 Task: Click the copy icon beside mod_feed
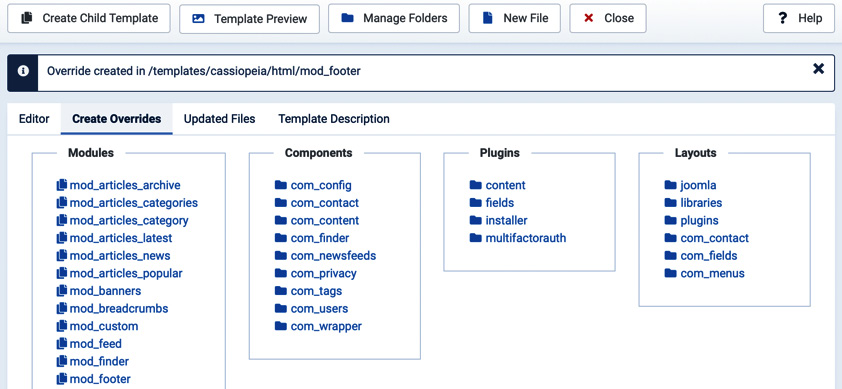tap(62, 343)
